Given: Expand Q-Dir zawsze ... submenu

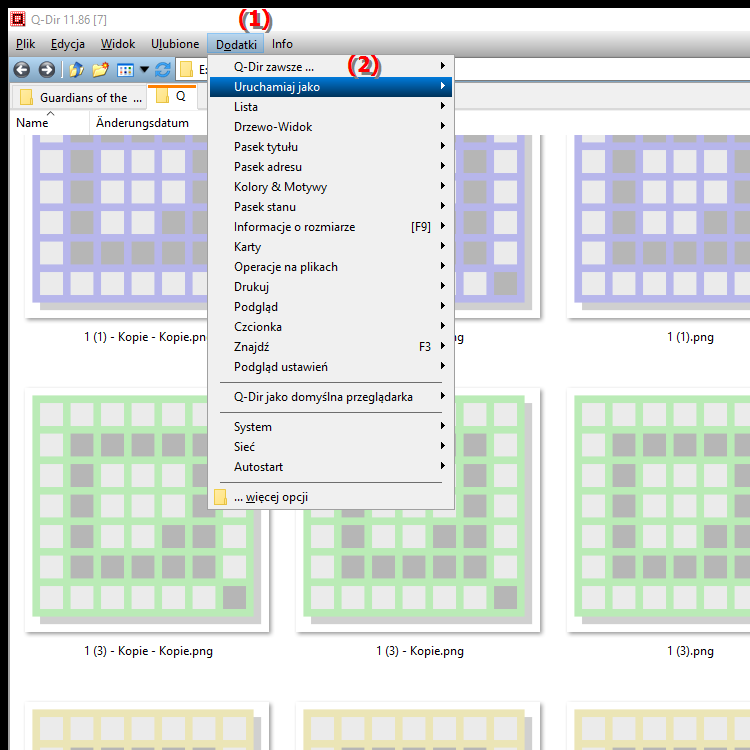Looking at the screenshot, I should [x=331, y=67].
